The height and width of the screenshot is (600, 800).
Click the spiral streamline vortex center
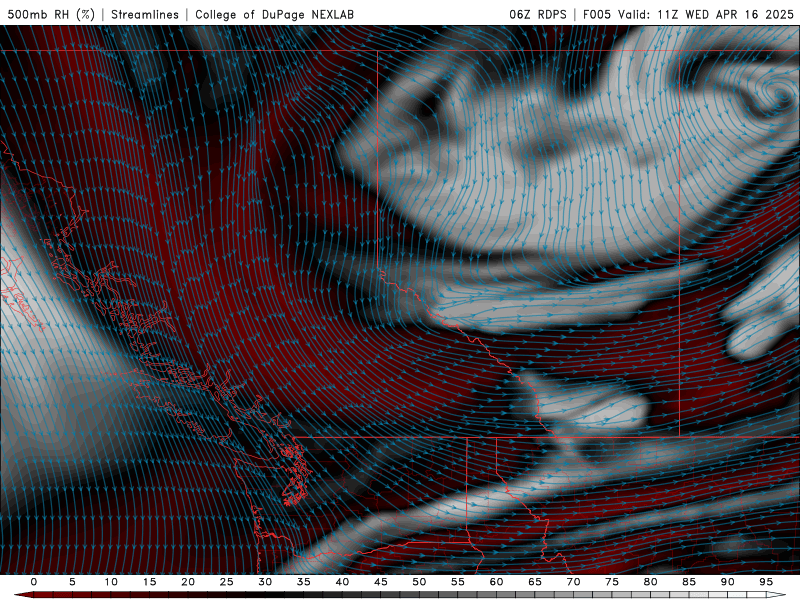pos(781,94)
